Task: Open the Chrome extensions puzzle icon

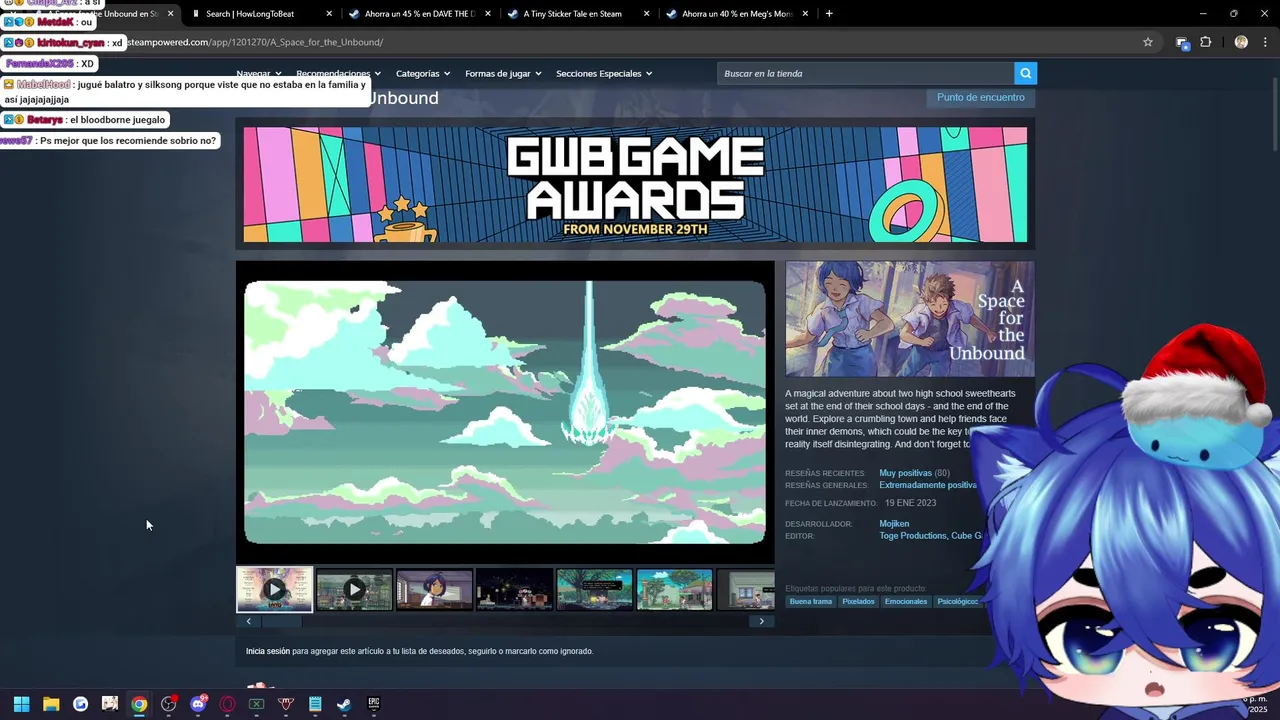Action: 1205,42
